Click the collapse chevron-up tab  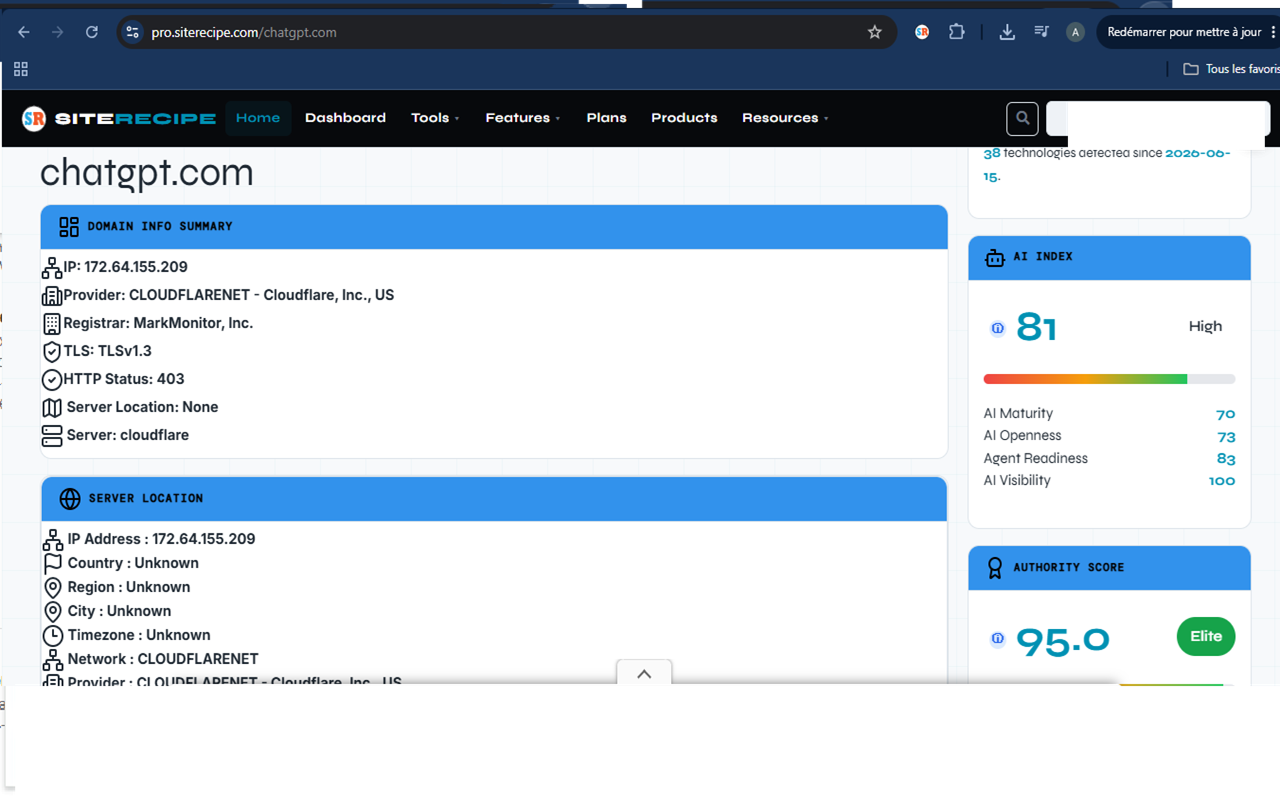[644, 674]
